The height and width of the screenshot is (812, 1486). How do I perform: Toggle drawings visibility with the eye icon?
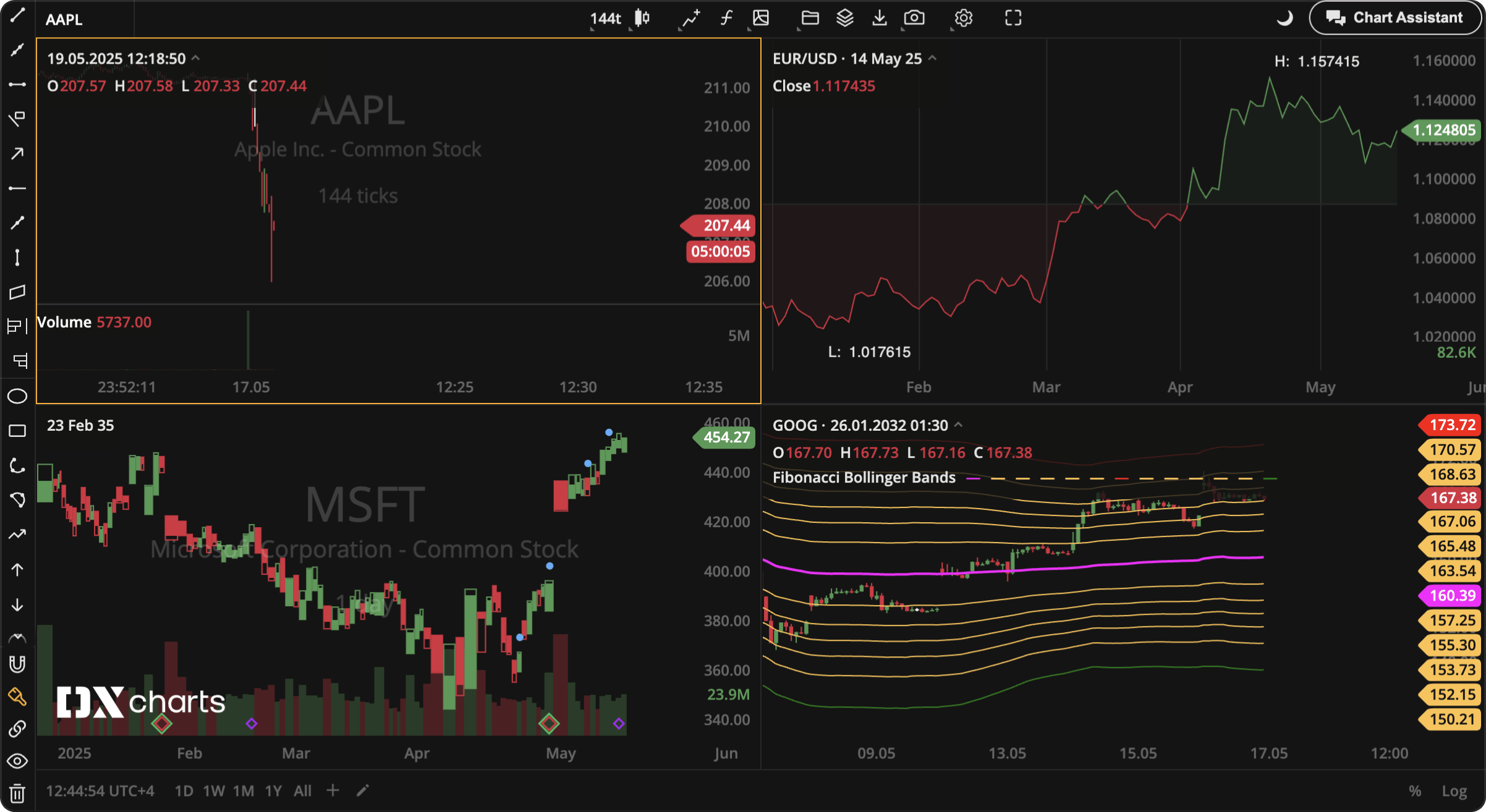(x=17, y=761)
